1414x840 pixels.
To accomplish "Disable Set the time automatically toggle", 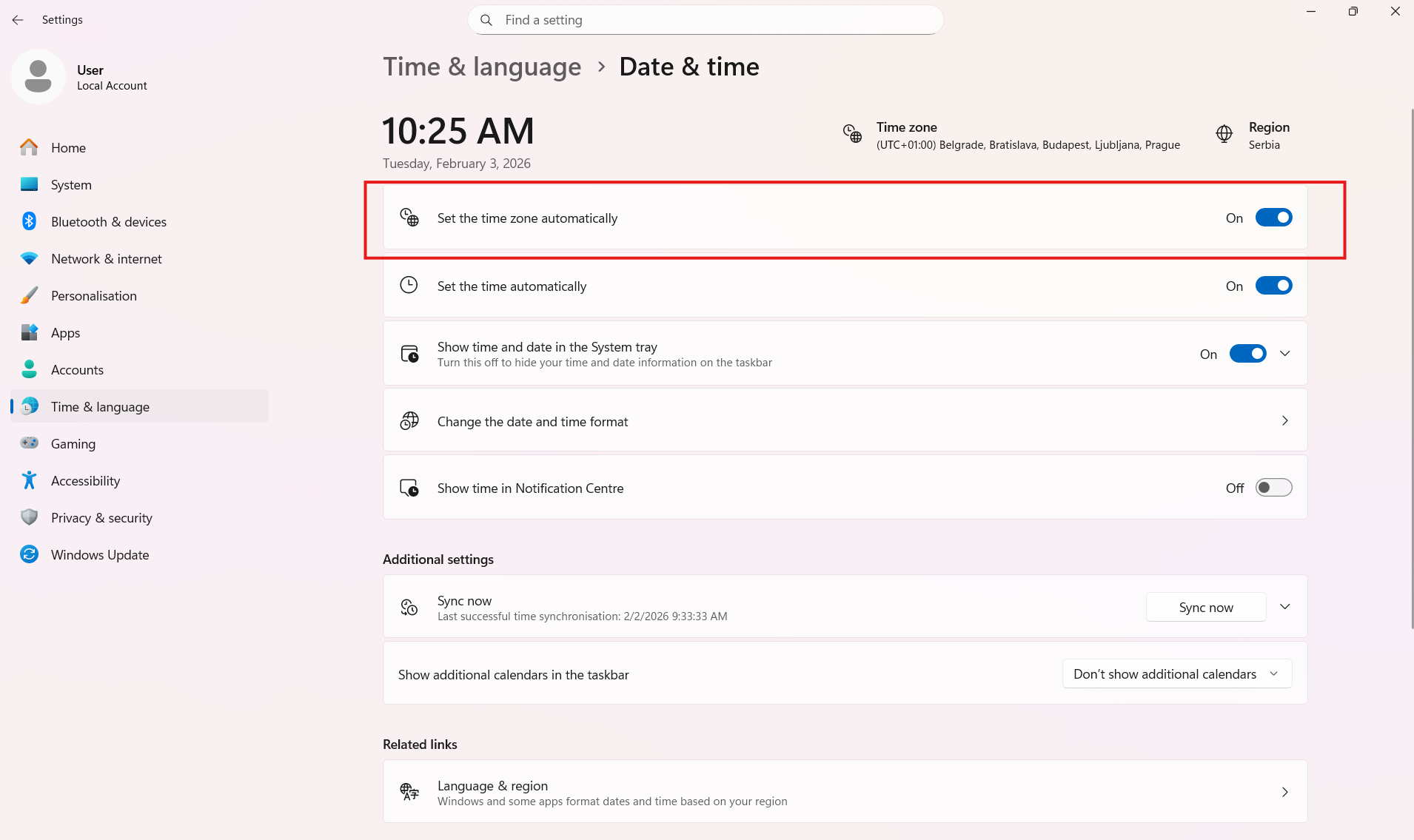I will click(x=1273, y=286).
